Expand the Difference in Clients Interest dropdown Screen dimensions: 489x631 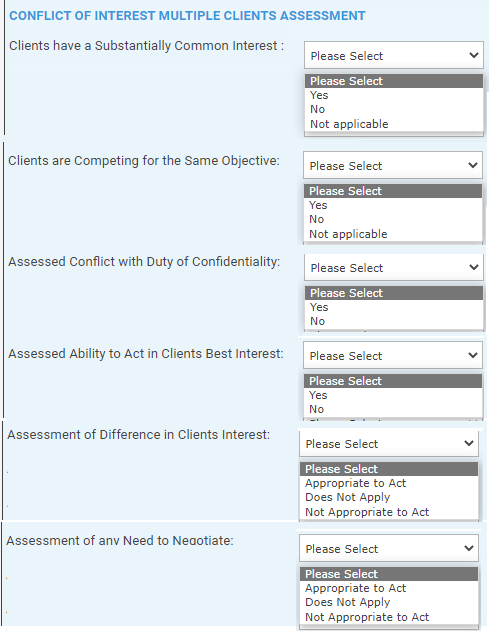click(389, 443)
